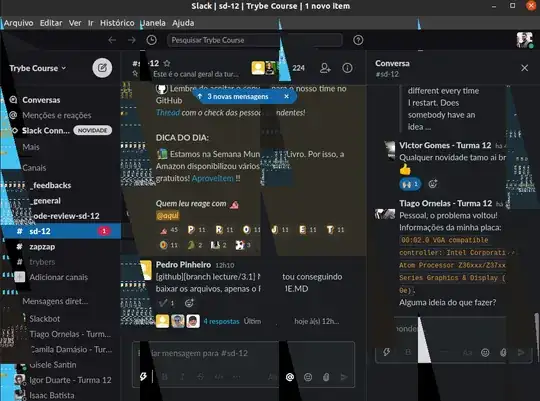Toggle the J reaction with 11
Viewport: 540px width, 401px height.
[x=280, y=230]
